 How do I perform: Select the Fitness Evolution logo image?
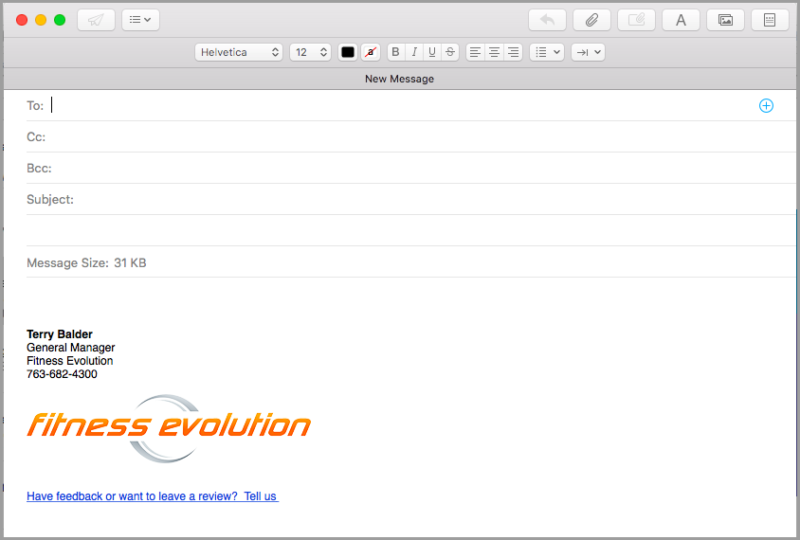pos(169,428)
